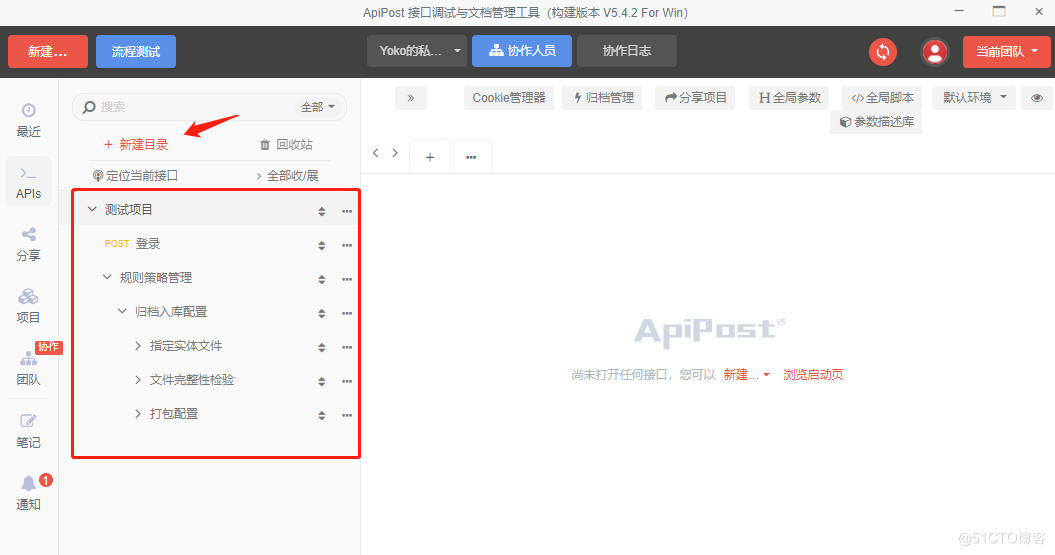Image resolution: width=1055 pixels, height=555 pixels.
Task: Click the user avatar icon
Action: point(935,51)
